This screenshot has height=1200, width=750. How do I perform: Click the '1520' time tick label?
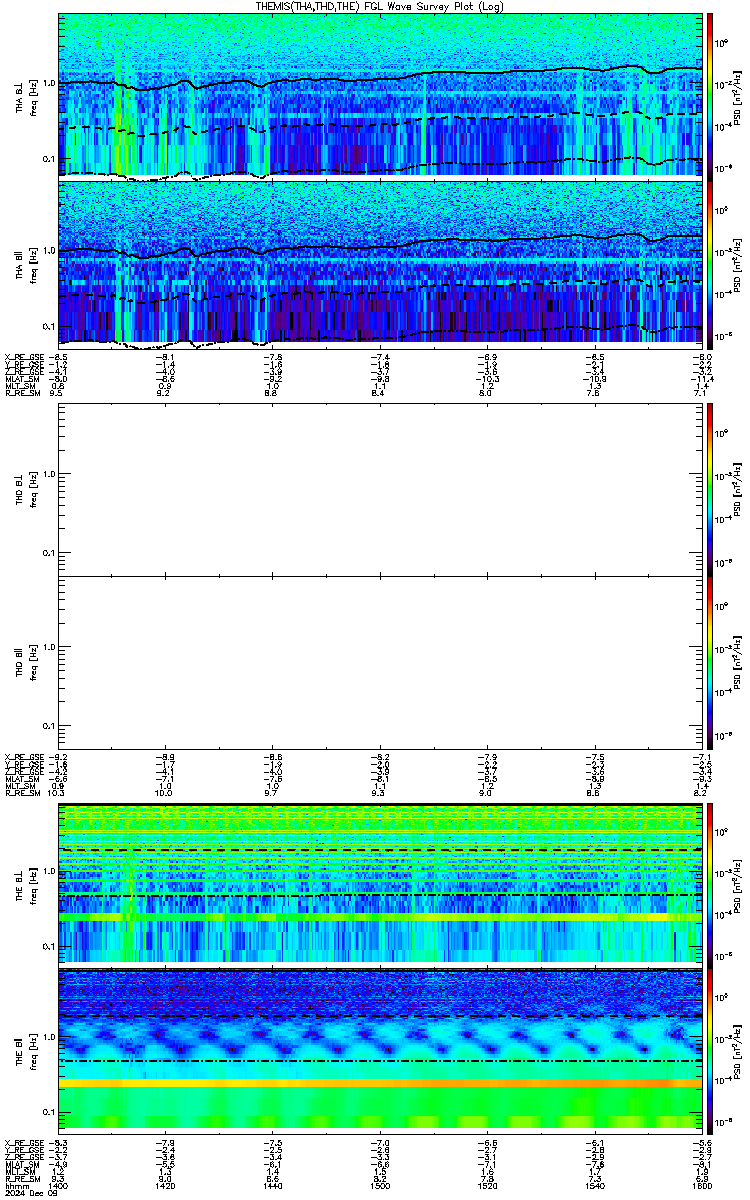point(487,1185)
